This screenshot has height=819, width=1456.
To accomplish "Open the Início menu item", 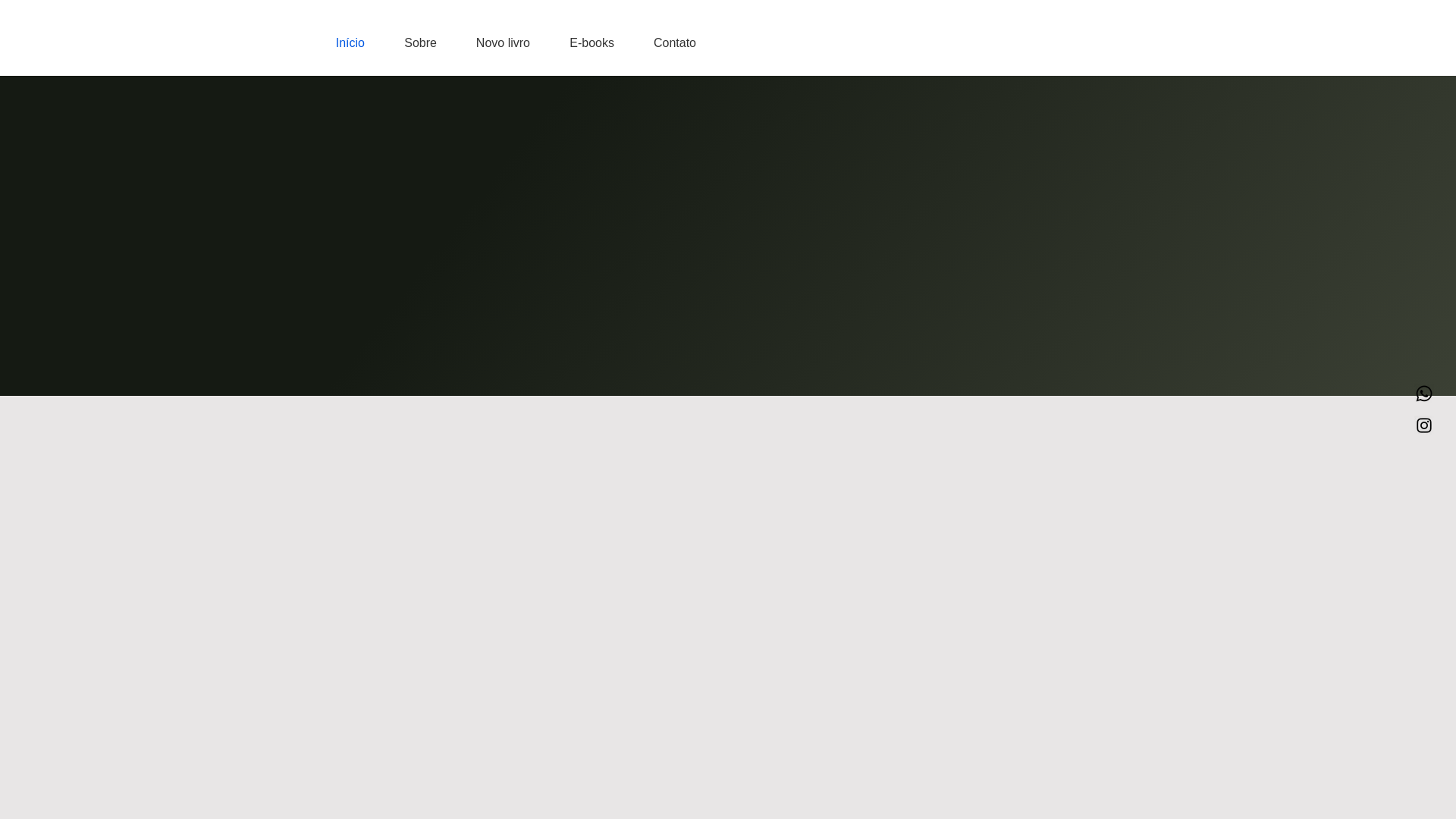I will (350, 43).
